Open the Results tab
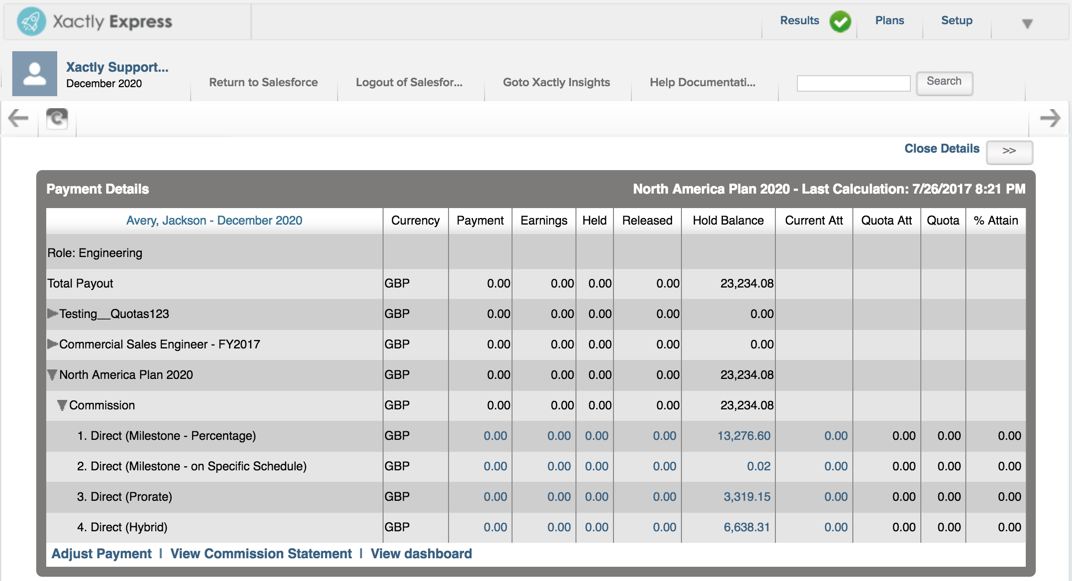The width and height of the screenshot is (1072, 581). [x=799, y=21]
